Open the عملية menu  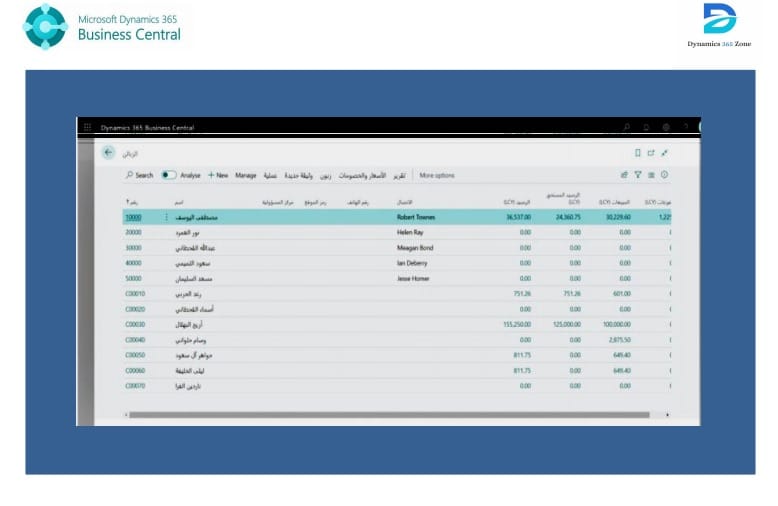[270, 176]
